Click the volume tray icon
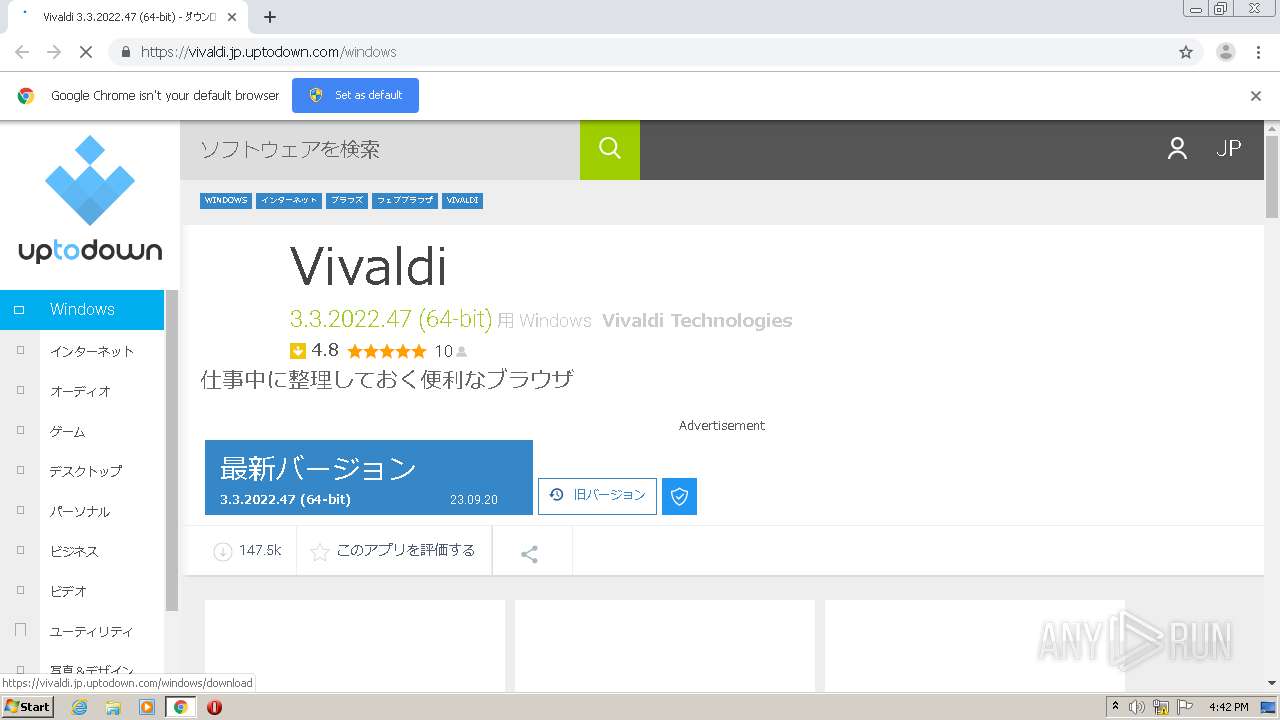 (x=1137, y=707)
